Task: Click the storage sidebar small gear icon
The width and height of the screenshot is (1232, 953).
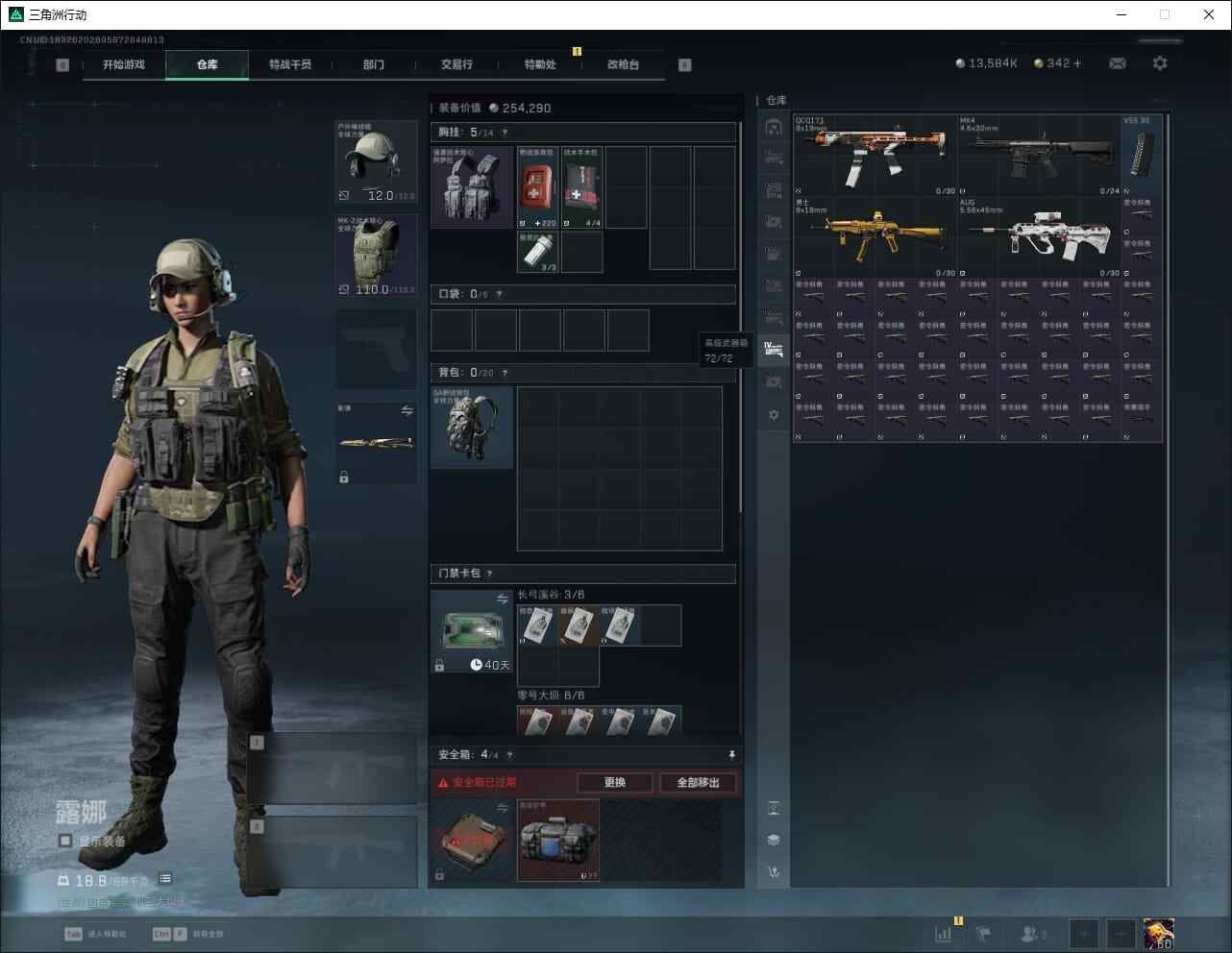Action: tap(774, 415)
